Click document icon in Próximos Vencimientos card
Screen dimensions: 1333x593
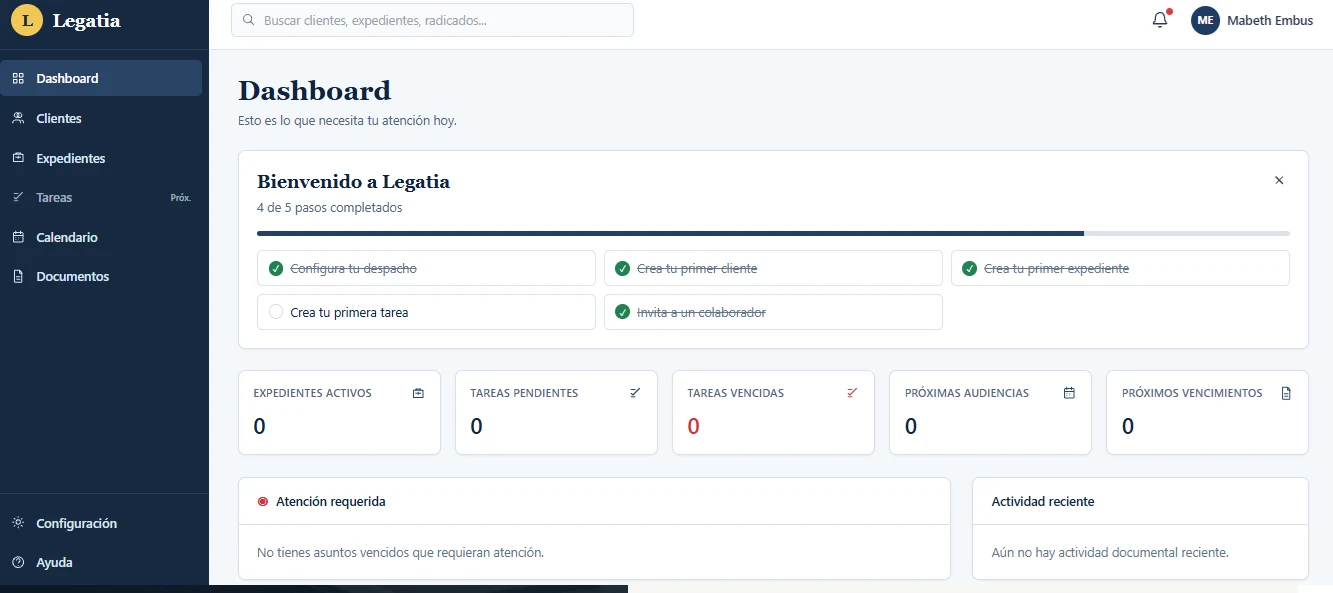tap(1286, 393)
